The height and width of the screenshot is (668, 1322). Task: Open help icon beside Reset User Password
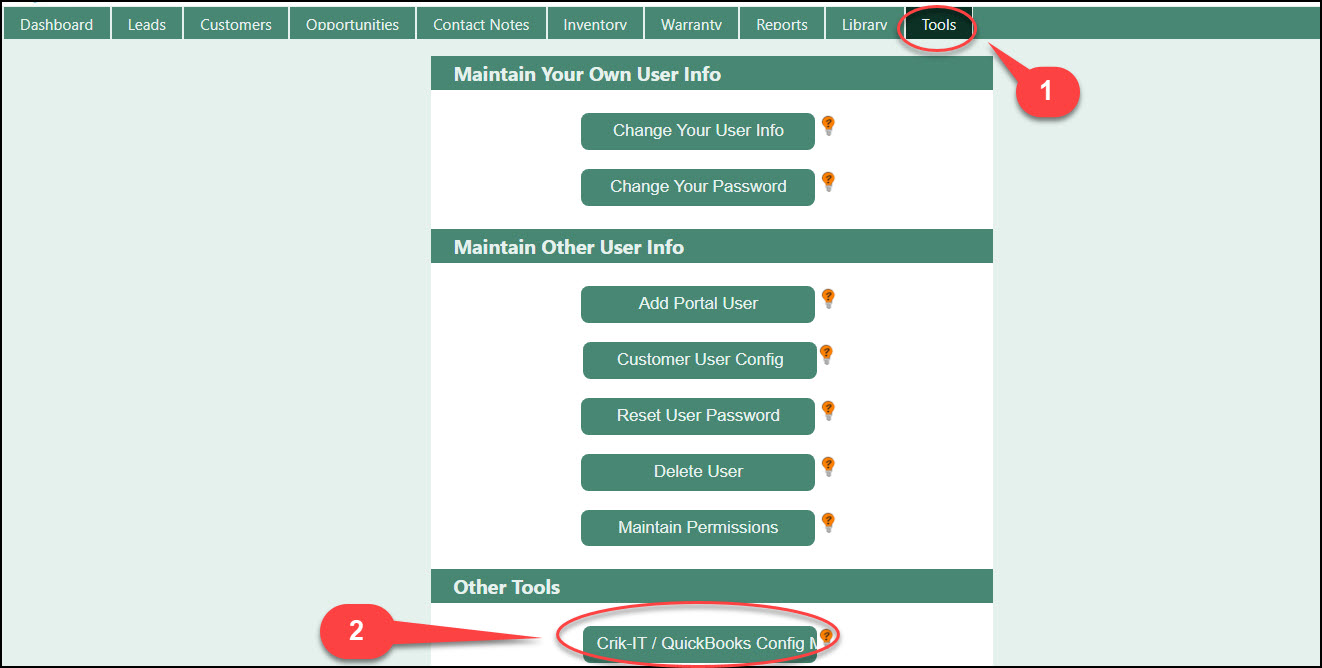click(x=828, y=411)
